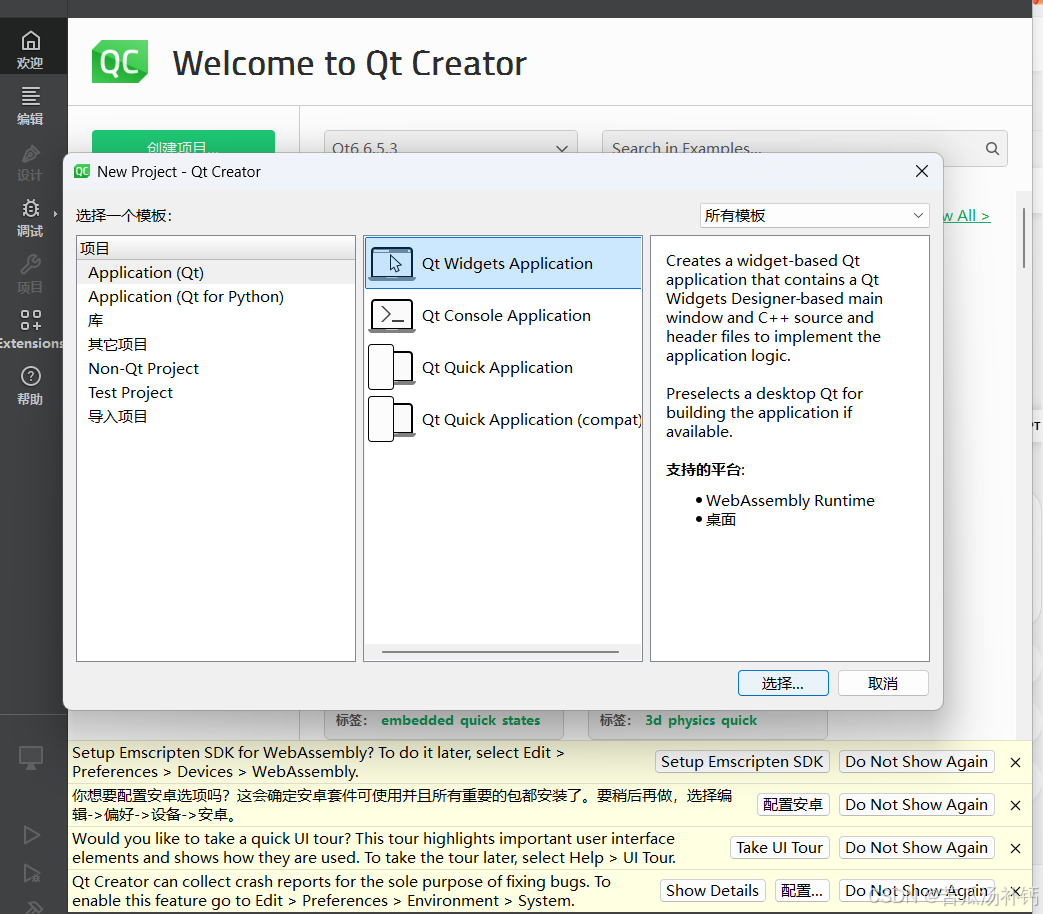This screenshot has width=1043, height=914.
Task: Select the 导入项目 category
Action: pos(216,416)
